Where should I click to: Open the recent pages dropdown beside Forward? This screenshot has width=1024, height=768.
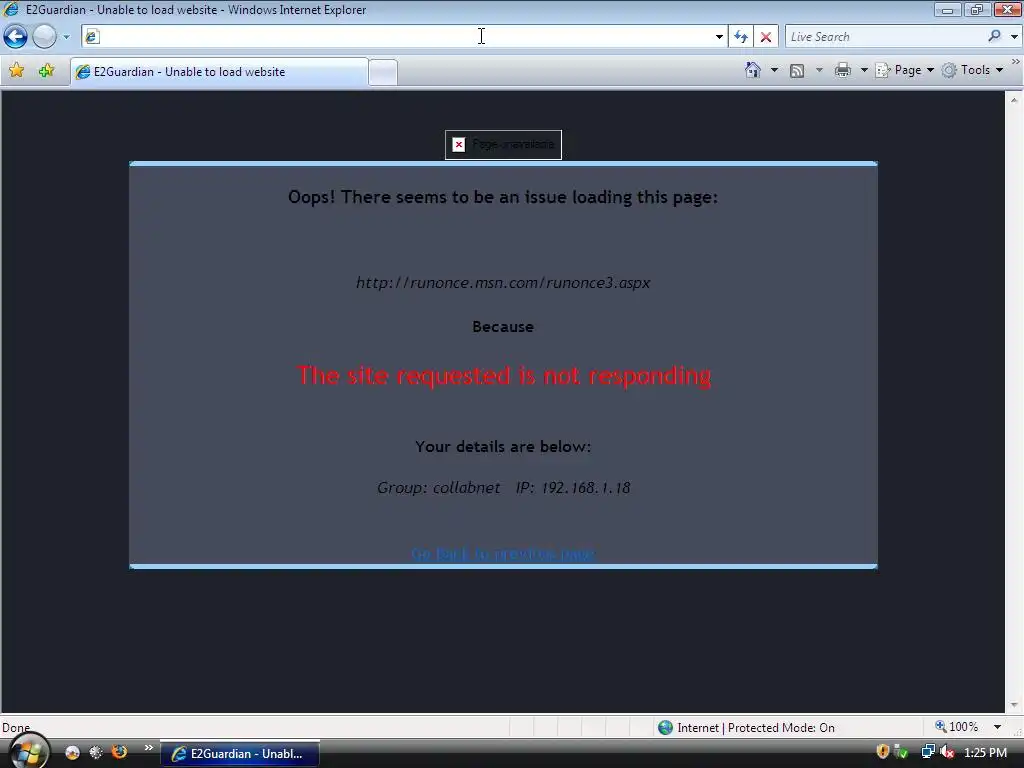point(66,37)
